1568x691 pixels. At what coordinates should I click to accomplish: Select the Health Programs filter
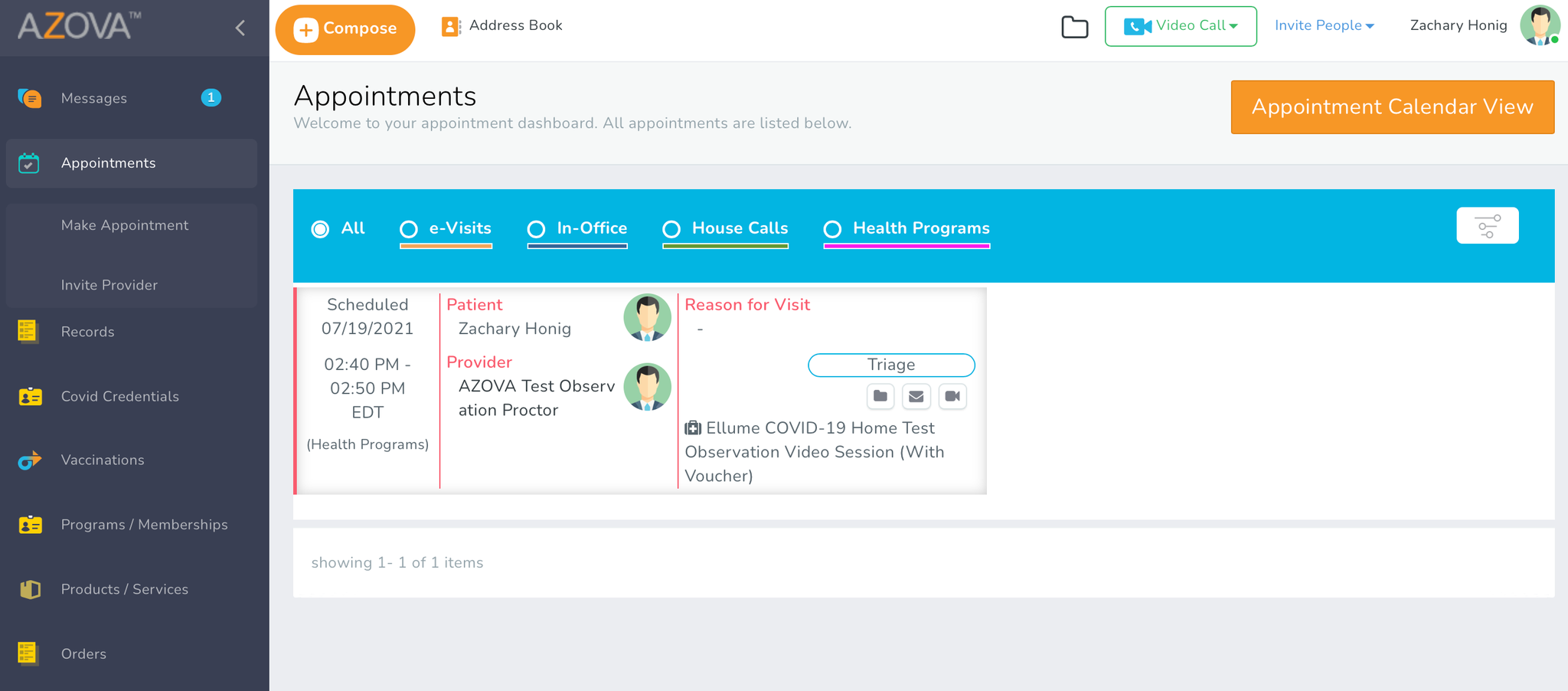pos(832,229)
